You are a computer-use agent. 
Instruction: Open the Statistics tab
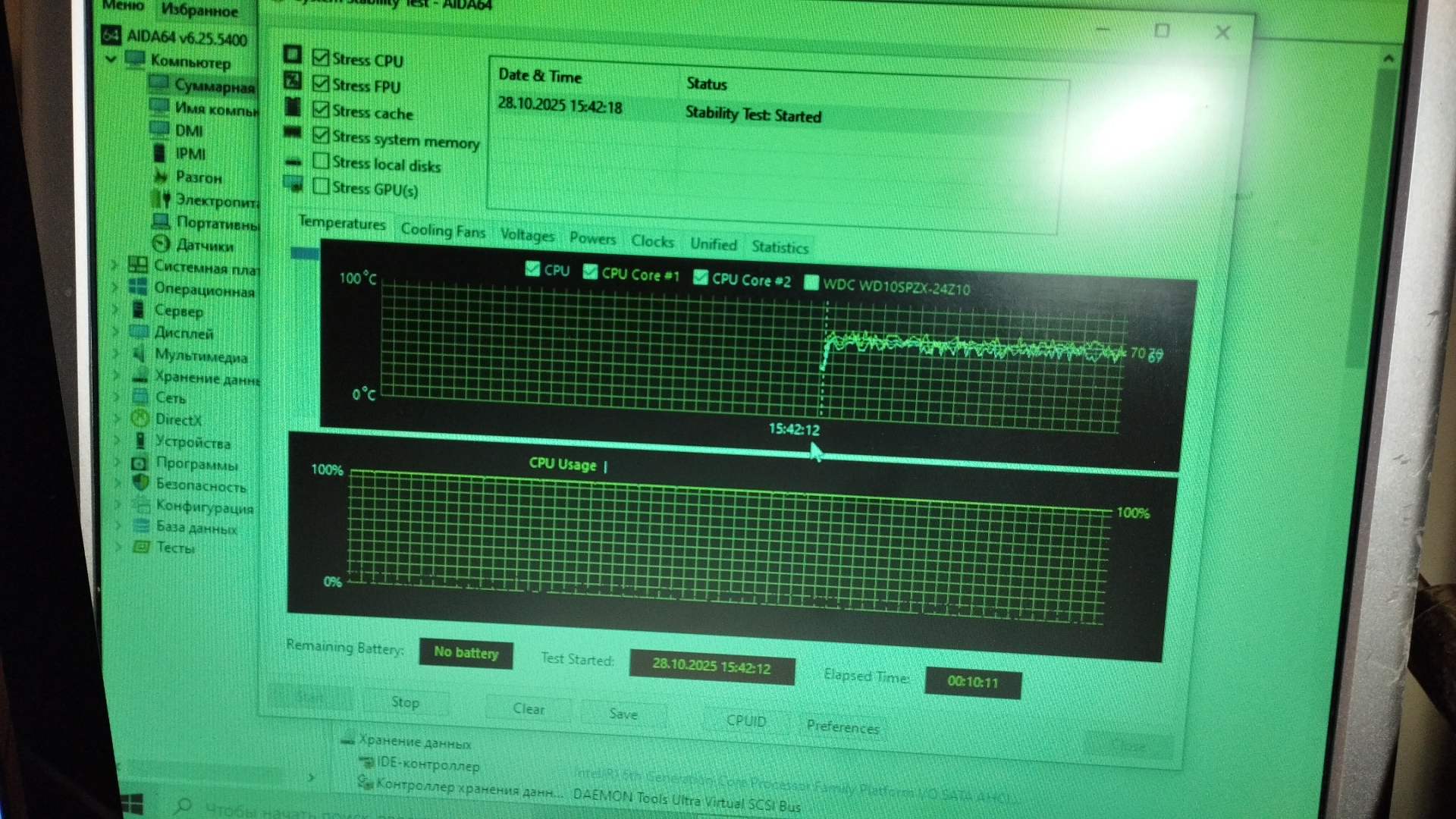tap(780, 246)
